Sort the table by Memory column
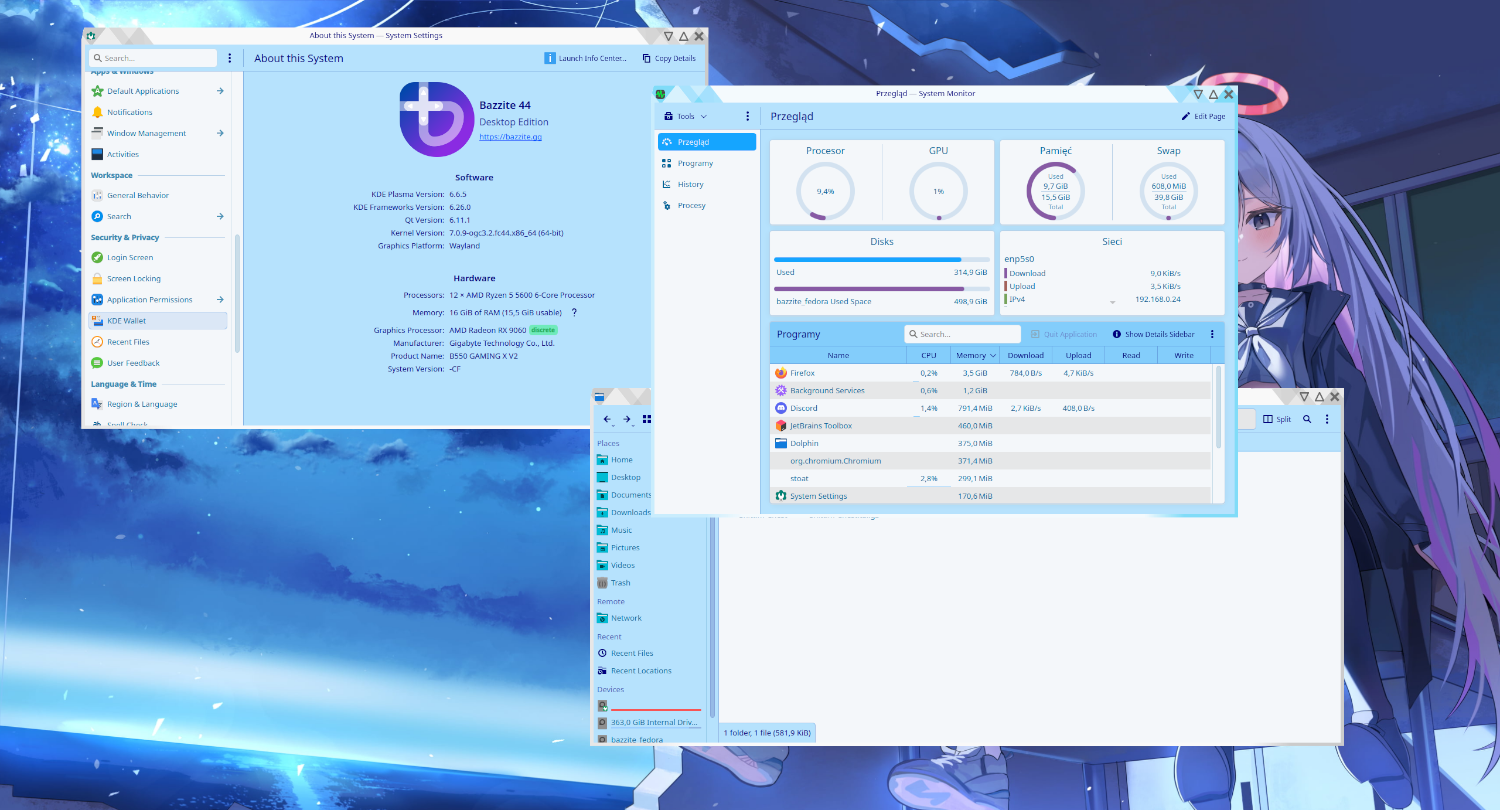 (973, 355)
